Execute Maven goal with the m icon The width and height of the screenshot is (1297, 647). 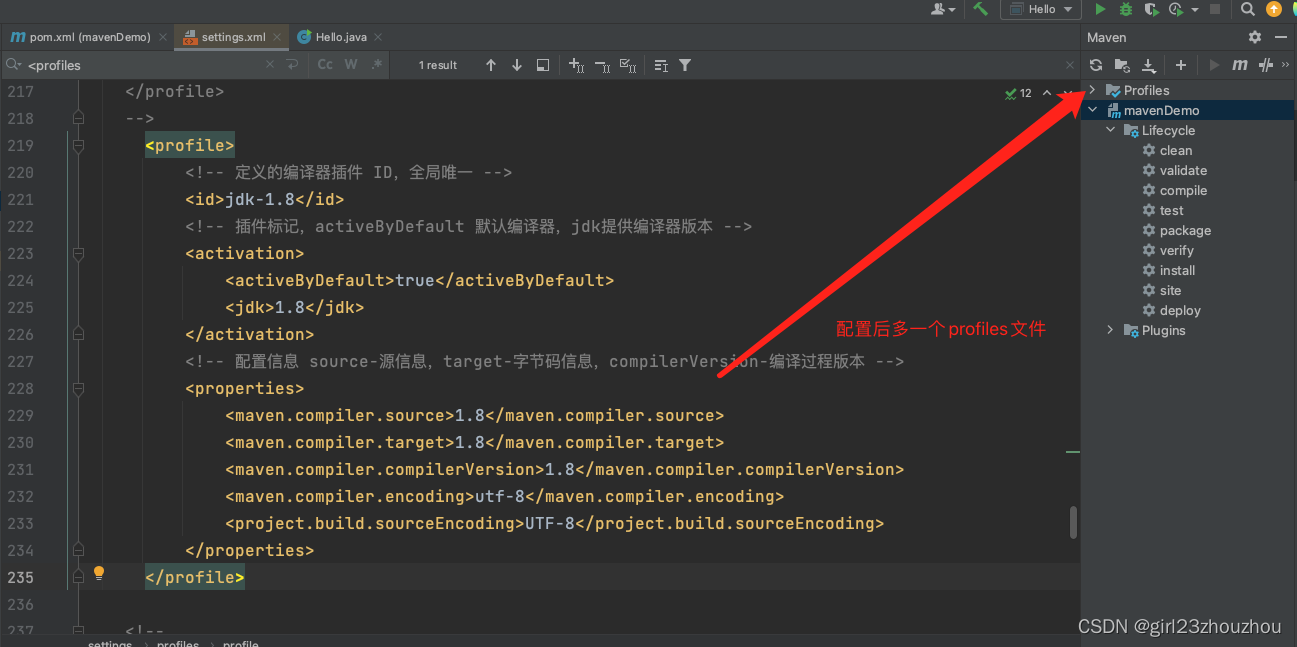pyautogui.click(x=1240, y=64)
